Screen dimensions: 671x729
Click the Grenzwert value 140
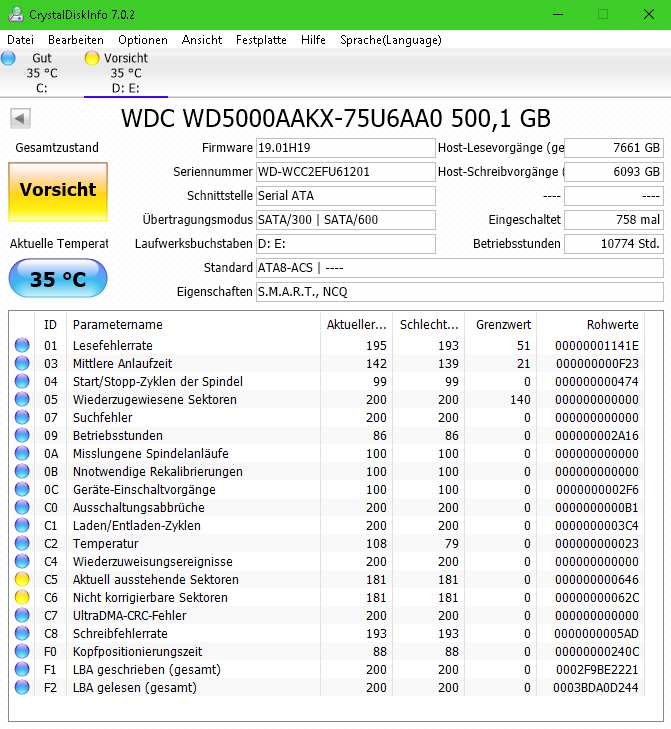tap(520, 400)
